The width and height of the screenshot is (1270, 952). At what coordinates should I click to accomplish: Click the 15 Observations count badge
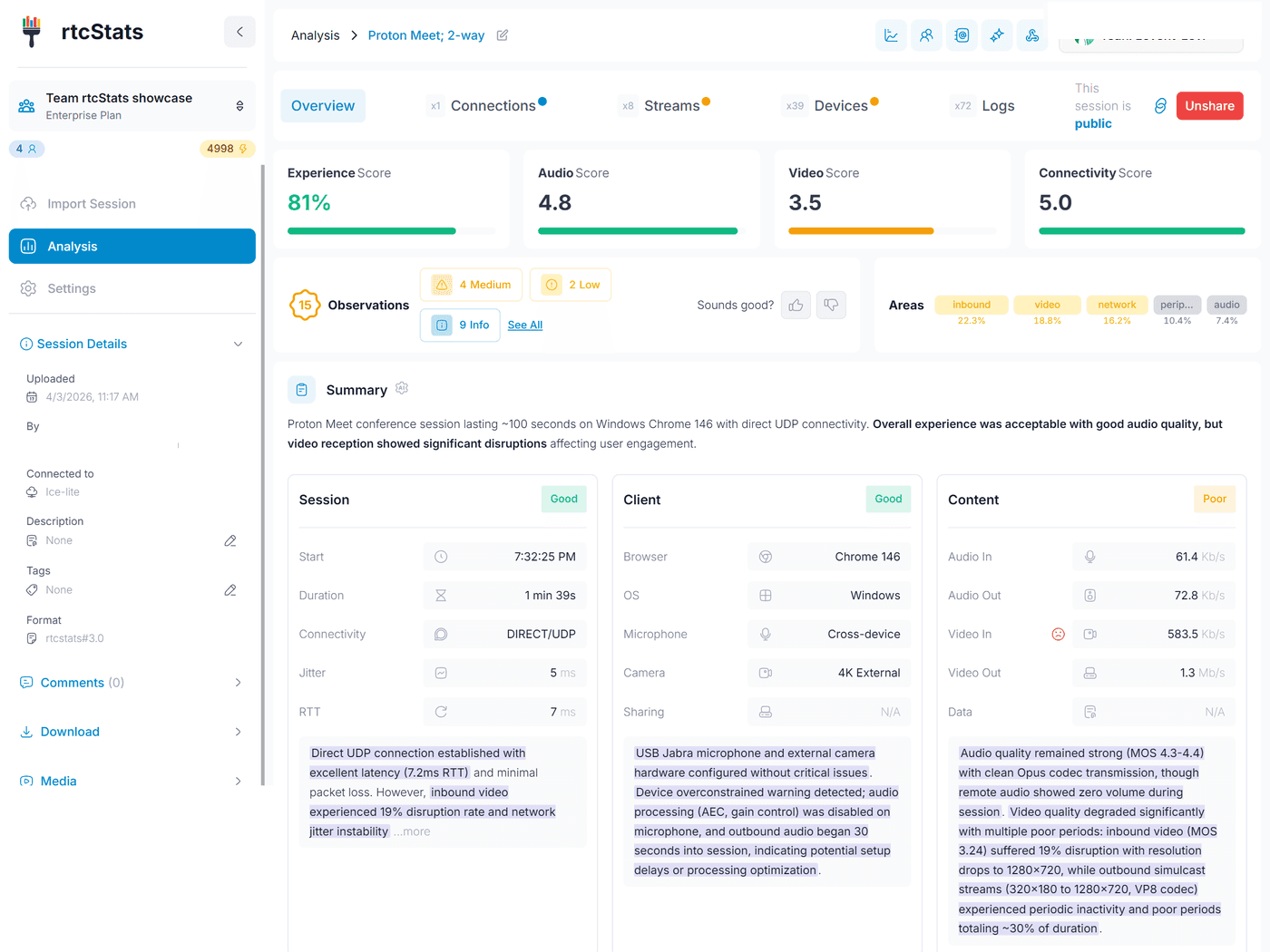click(x=305, y=306)
